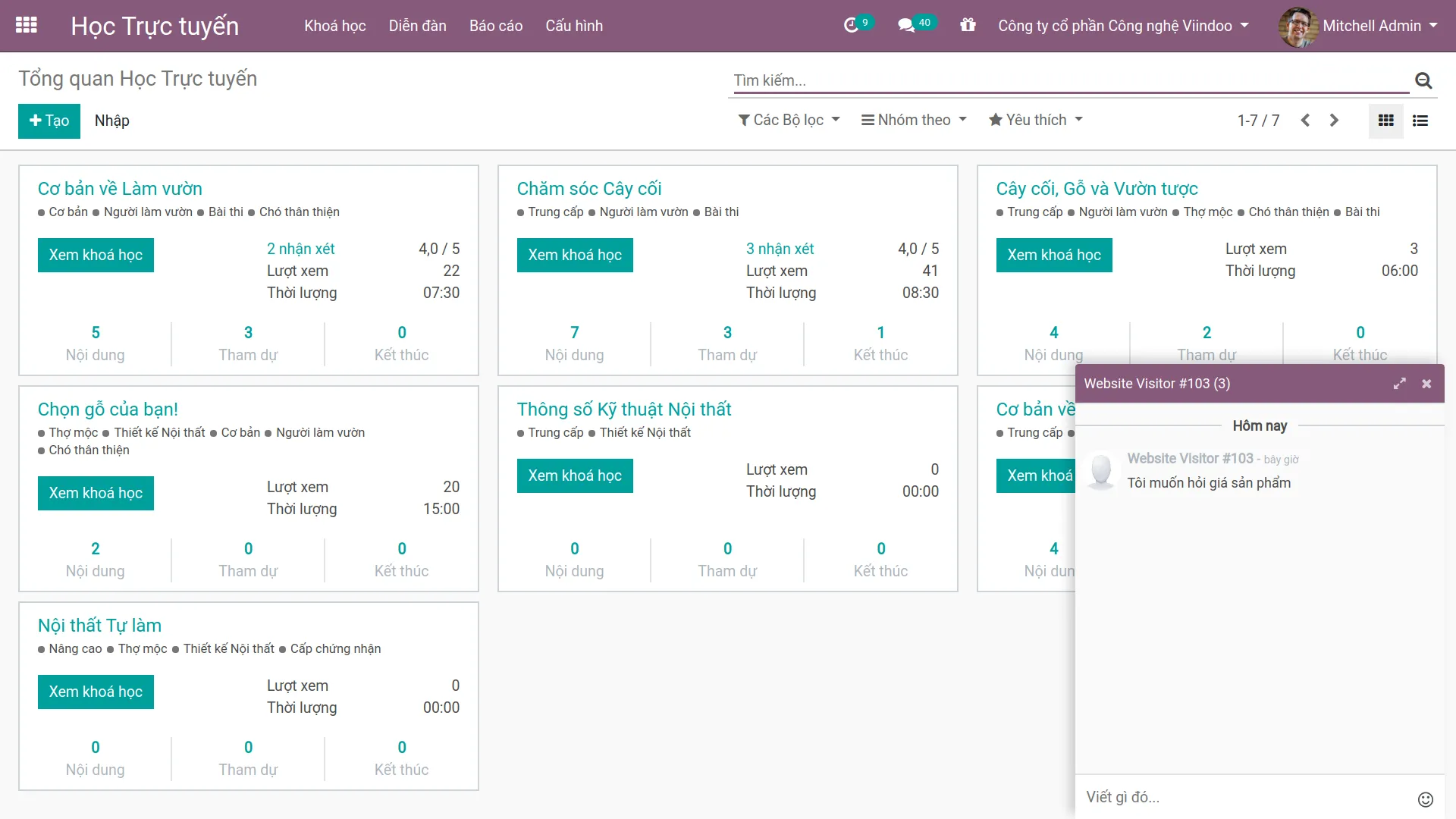Image resolution: width=1456 pixels, height=819 pixels.
Task: Open Nhóm theo group-by dropdown
Action: tap(914, 120)
